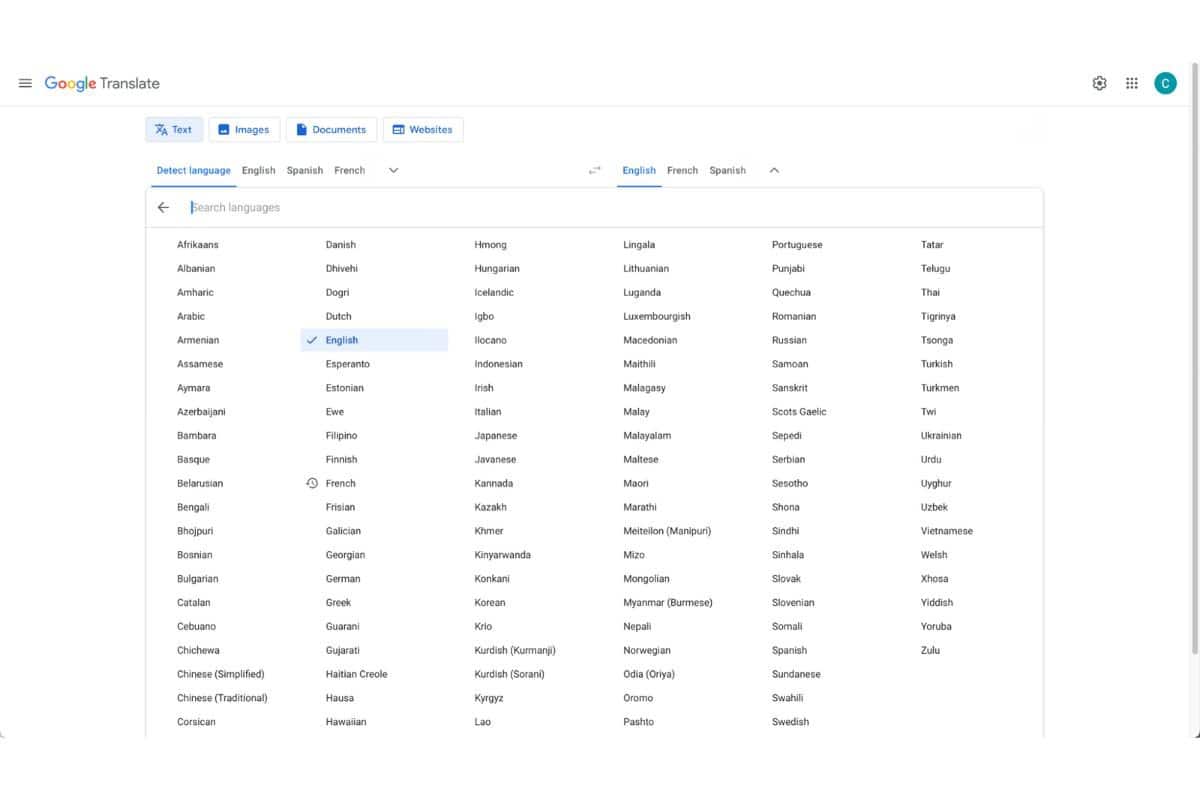Swap source and target languages
Screen dimensions: 1200x800
click(x=595, y=171)
